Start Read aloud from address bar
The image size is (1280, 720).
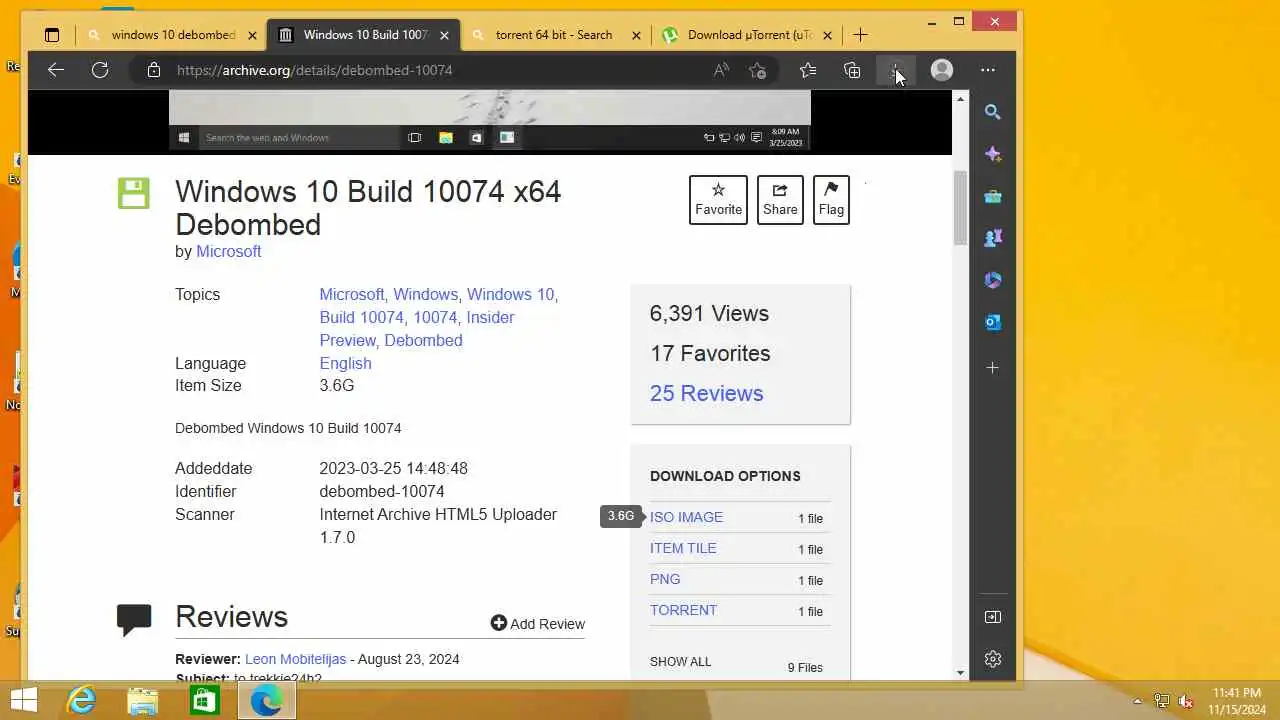(721, 70)
